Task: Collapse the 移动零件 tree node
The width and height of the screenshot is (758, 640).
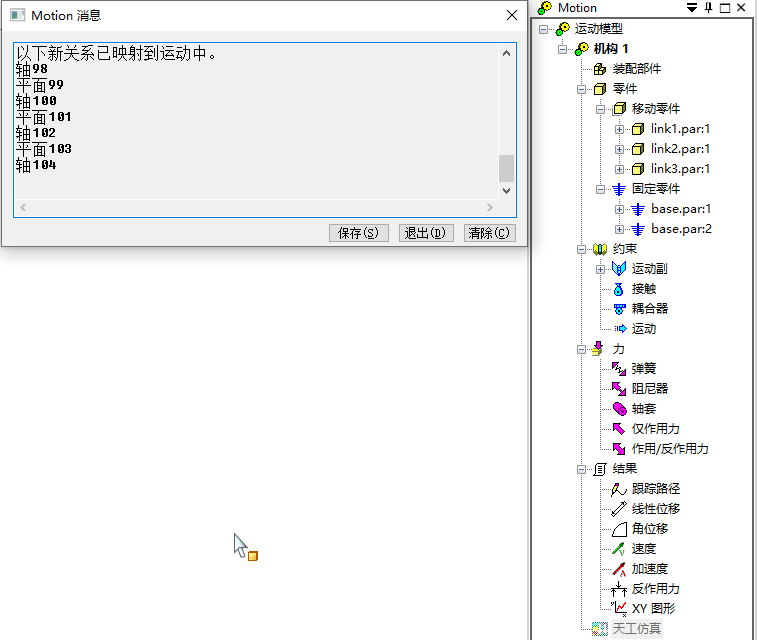Action: point(600,109)
